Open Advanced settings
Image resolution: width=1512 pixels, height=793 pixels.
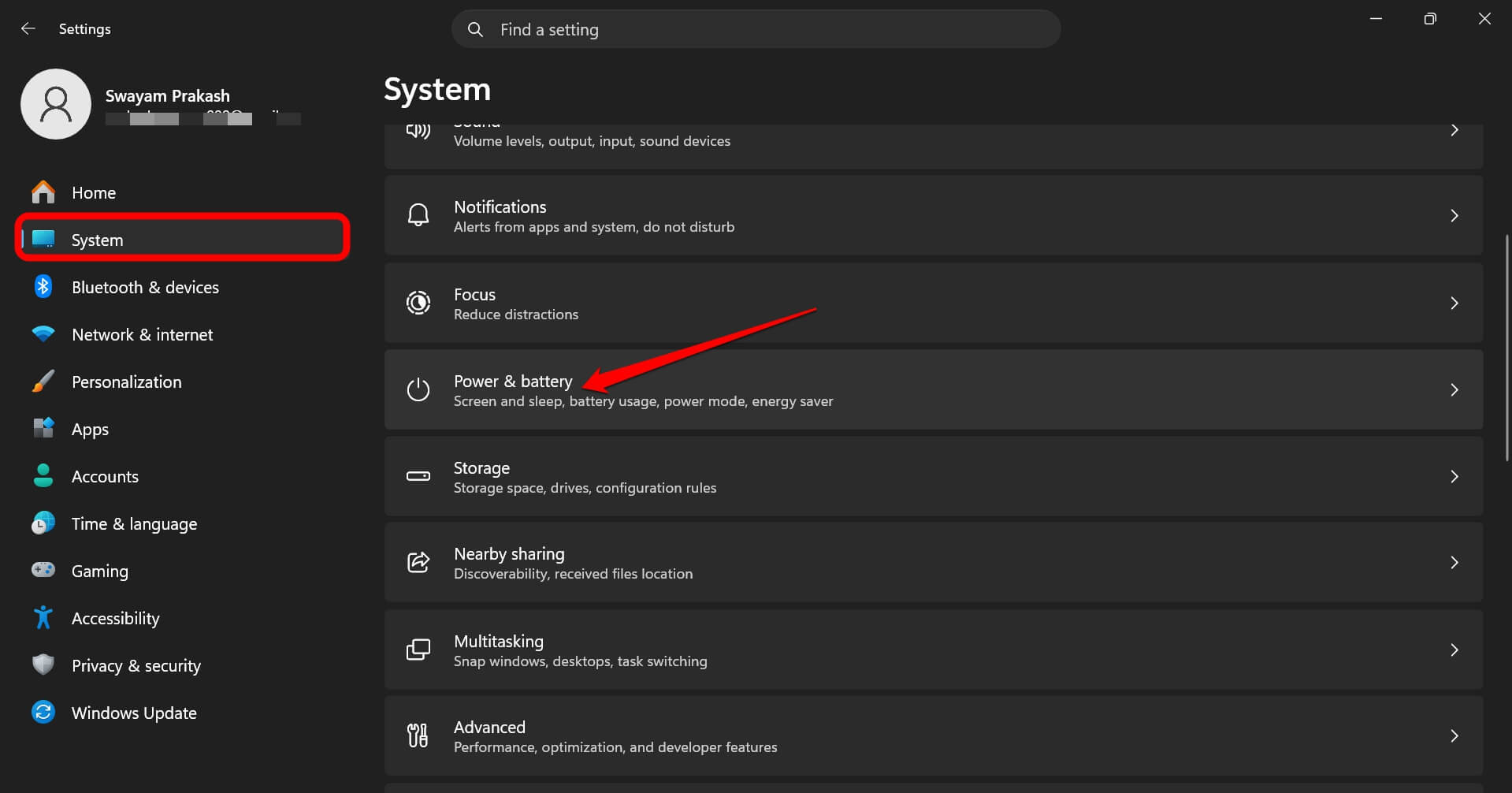933,735
